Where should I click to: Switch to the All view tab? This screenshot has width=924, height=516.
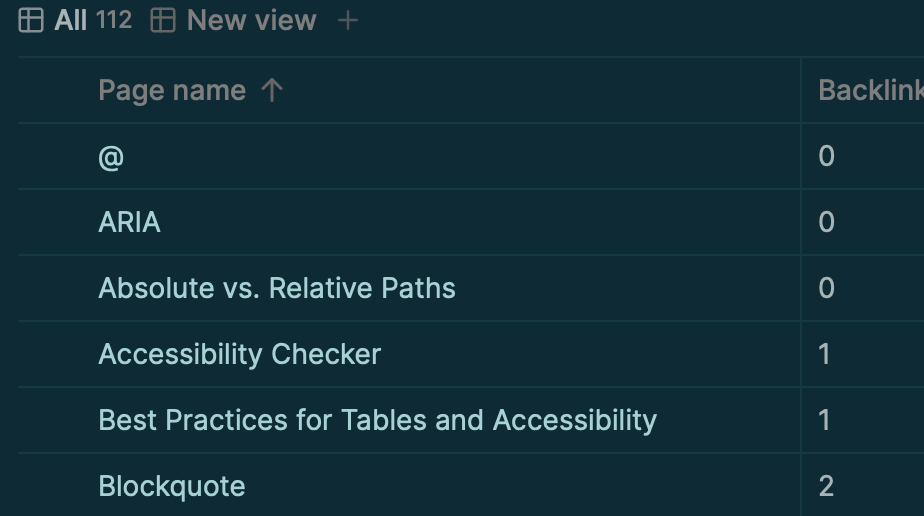pyautogui.click(x=70, y=20)
